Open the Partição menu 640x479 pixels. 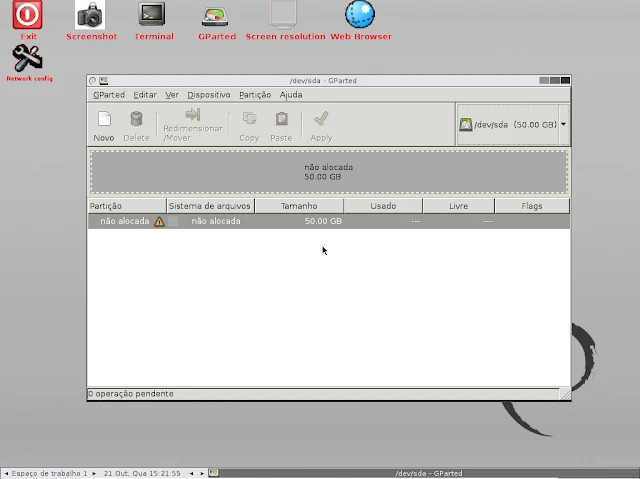(x=255, y=95)
